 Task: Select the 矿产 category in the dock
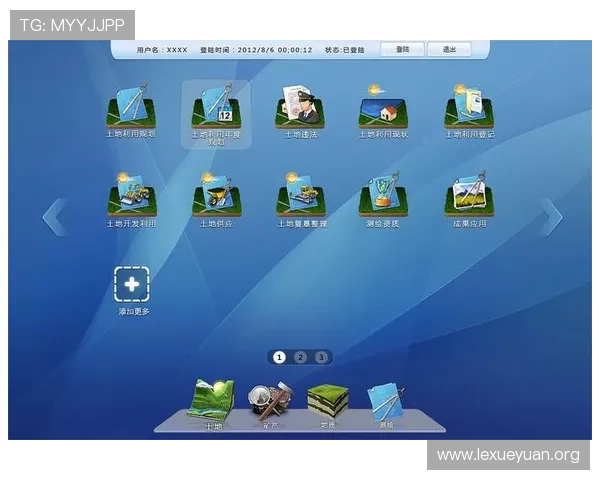269,400
